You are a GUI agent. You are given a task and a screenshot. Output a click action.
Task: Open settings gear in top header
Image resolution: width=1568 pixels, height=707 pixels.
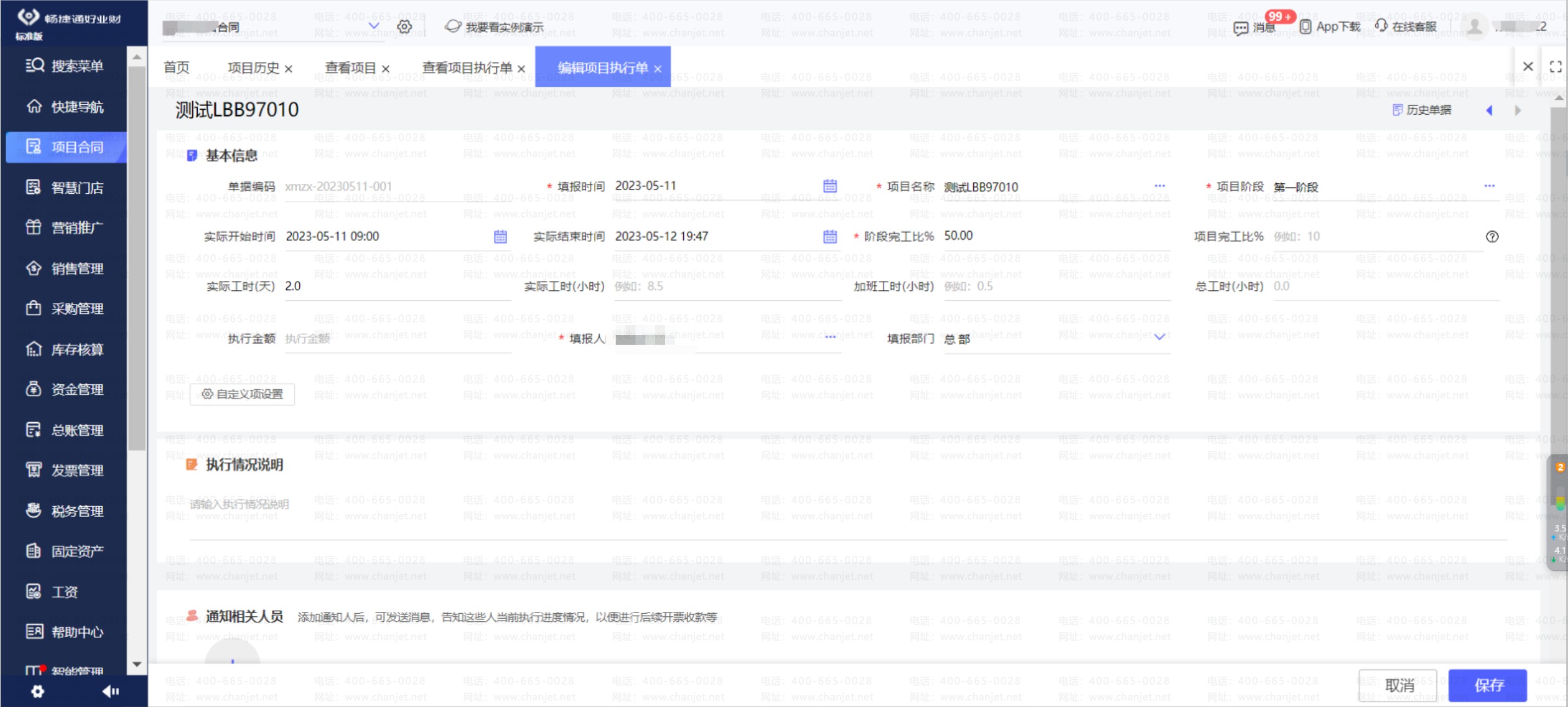click(x=404, y=27)
